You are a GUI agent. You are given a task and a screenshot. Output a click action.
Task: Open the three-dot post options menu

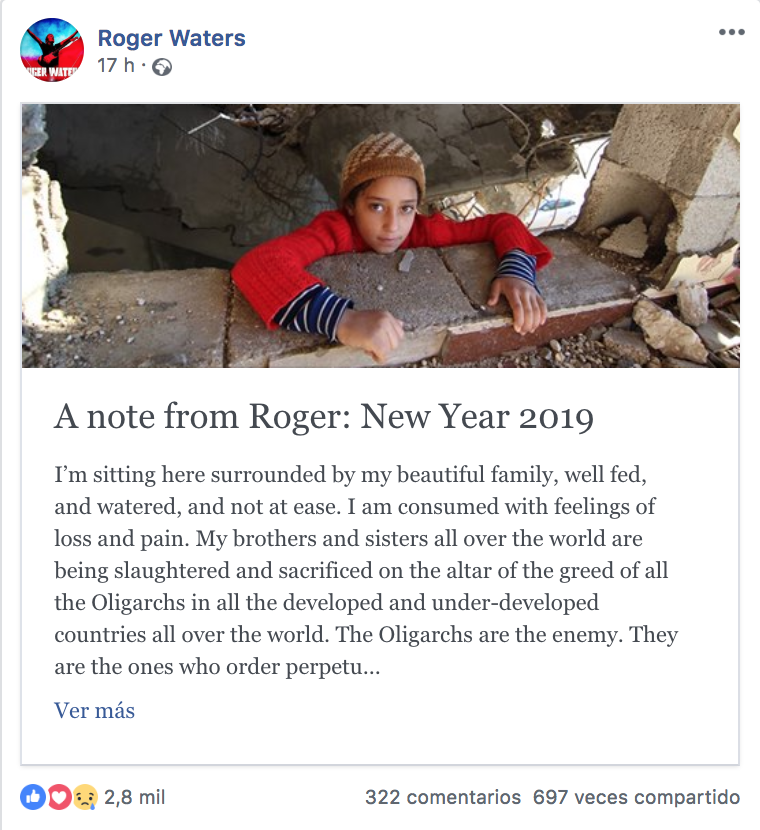pyautogui.click(x=731, y=32)
